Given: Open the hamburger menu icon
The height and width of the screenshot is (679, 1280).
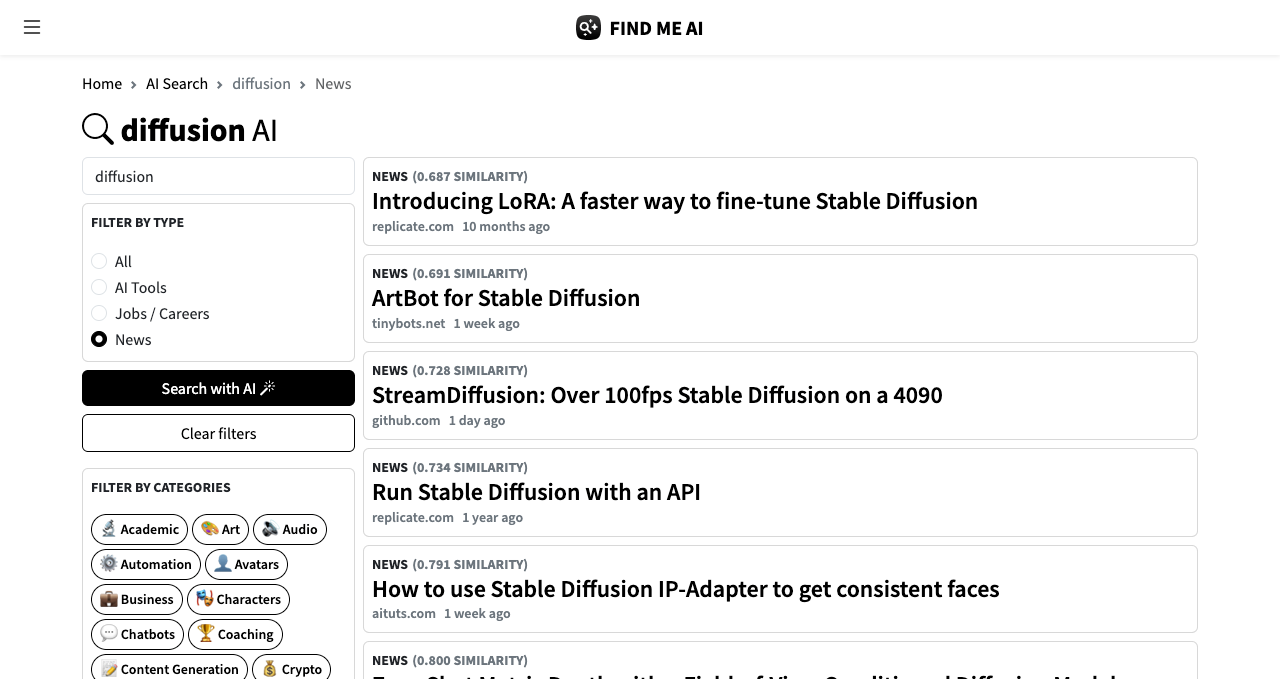Looking at the screenshot, I should [32, 27].
